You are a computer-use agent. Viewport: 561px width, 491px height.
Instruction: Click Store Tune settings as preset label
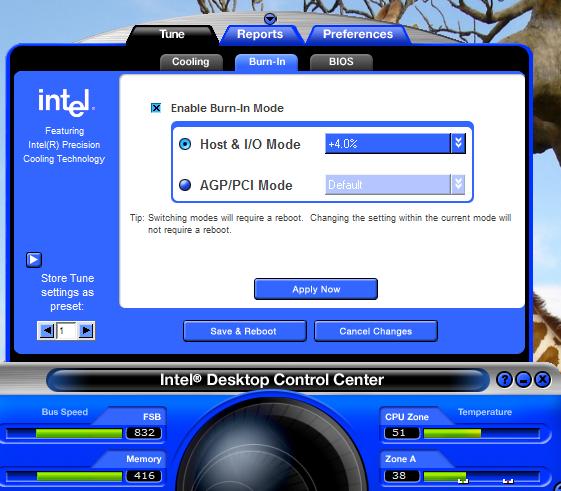[x=67, y=292]
